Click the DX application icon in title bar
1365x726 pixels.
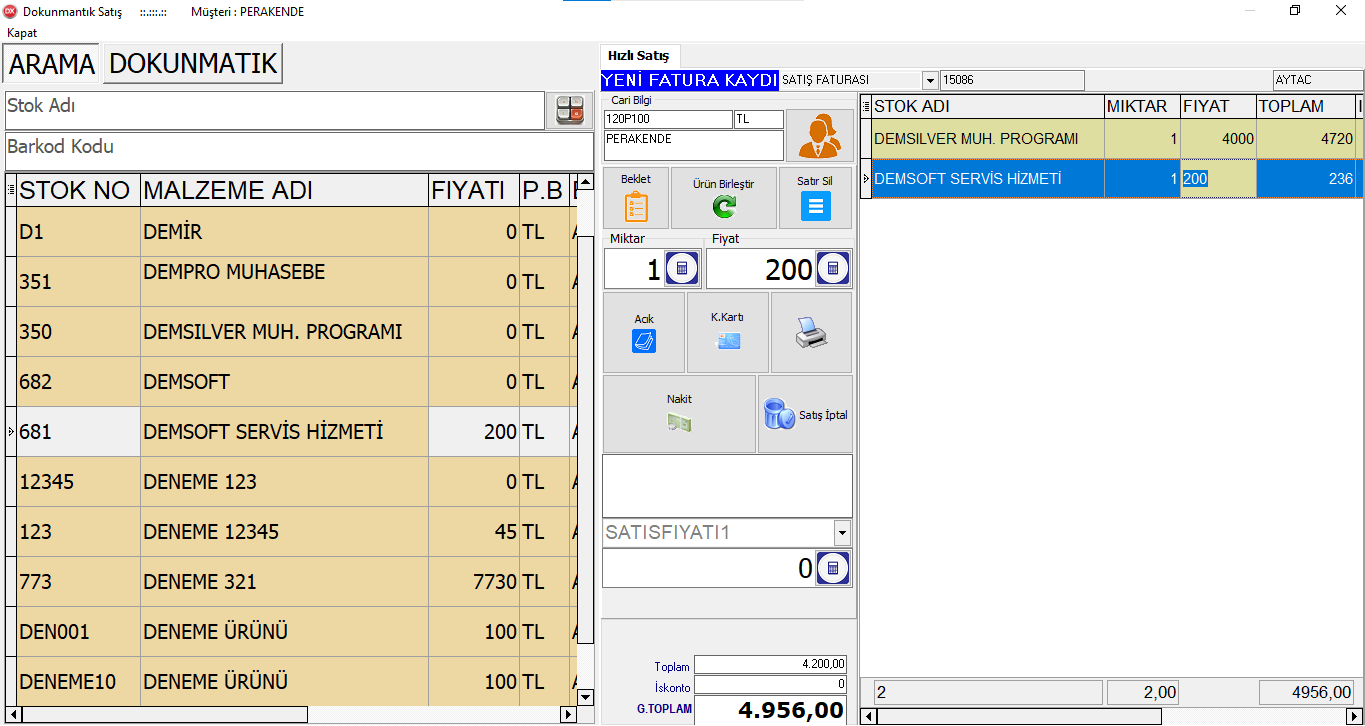click(x=11, y=11)
